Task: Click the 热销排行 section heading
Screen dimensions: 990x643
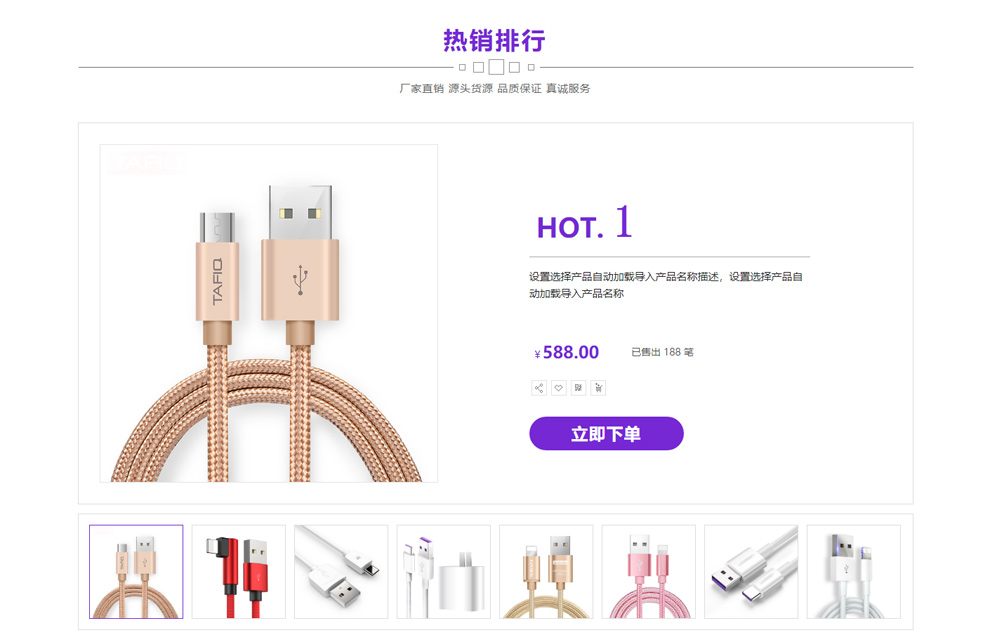Action: (x=494, y=41)
